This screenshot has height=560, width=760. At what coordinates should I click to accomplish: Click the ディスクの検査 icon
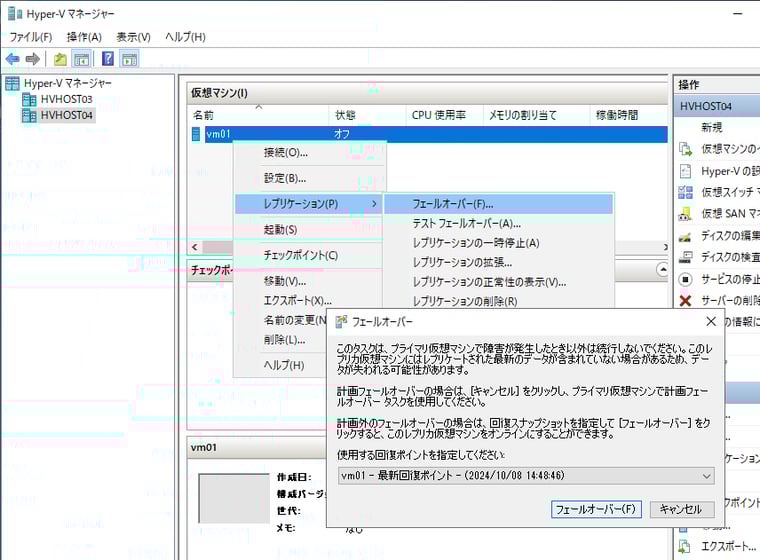(685, 257)
